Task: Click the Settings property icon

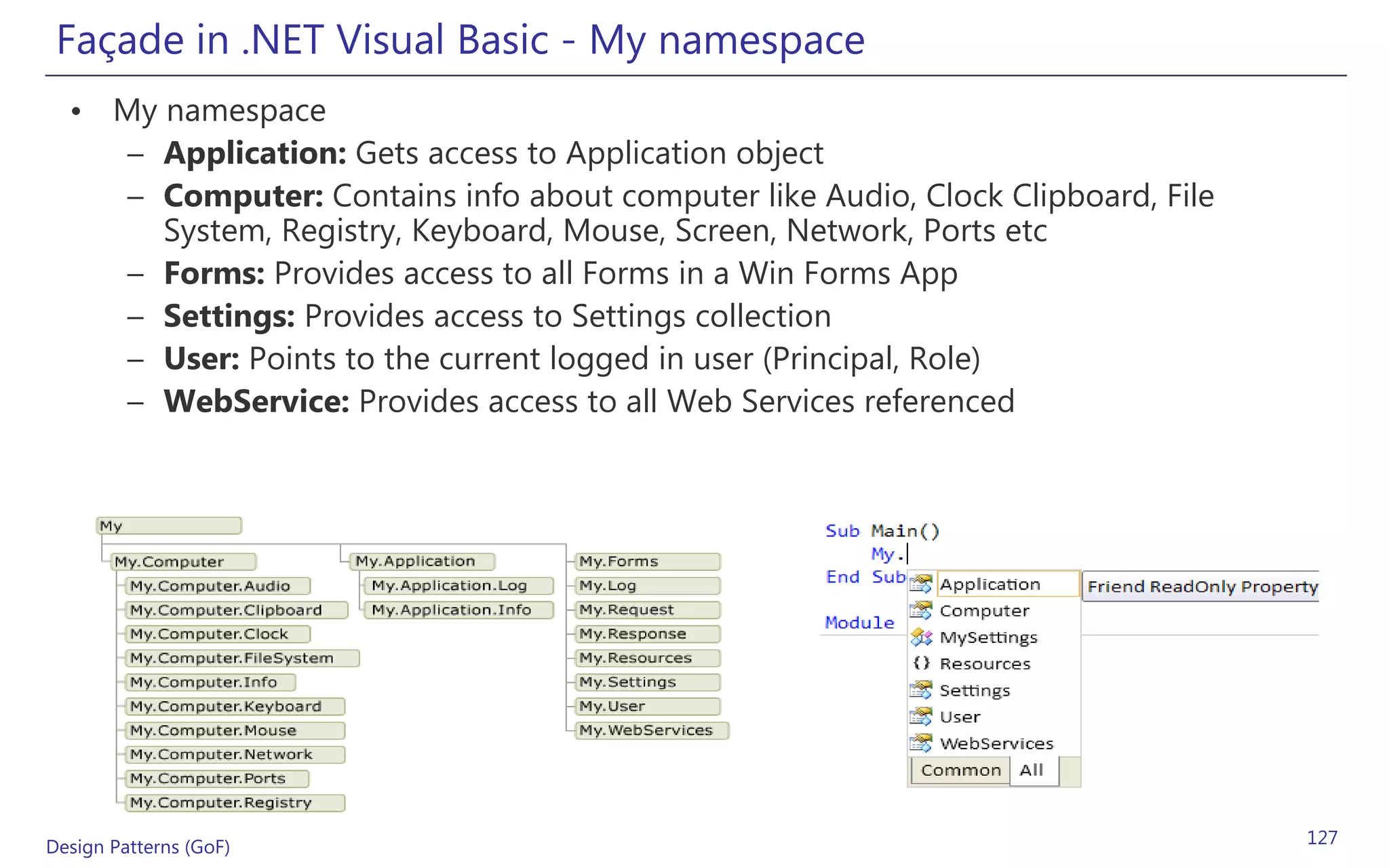Action: pos(920,690)
